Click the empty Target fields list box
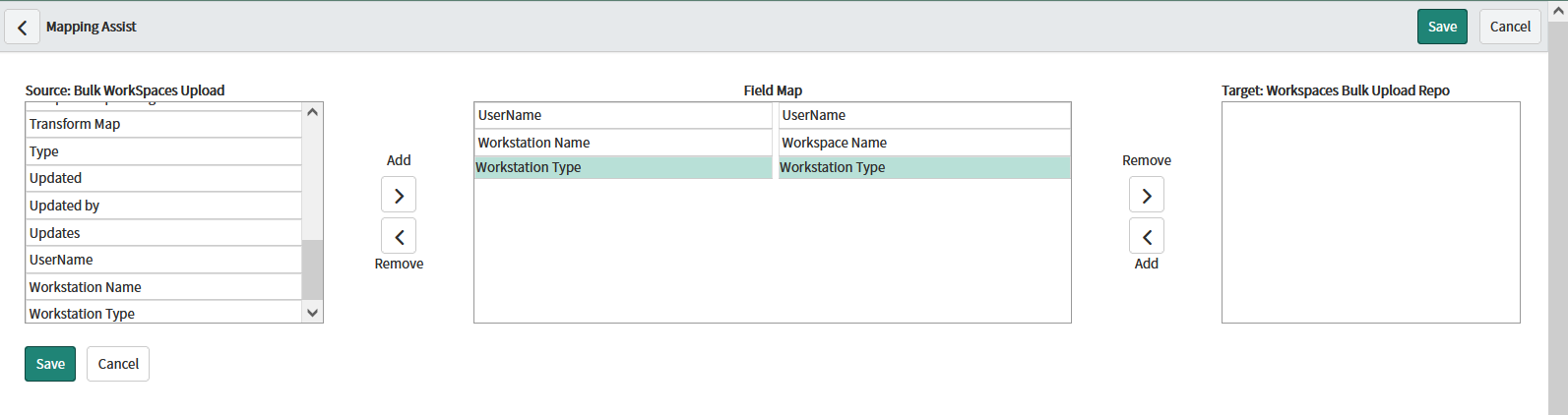The height and width of the screenshot is (415, 1568). (x=1370, y=212)
